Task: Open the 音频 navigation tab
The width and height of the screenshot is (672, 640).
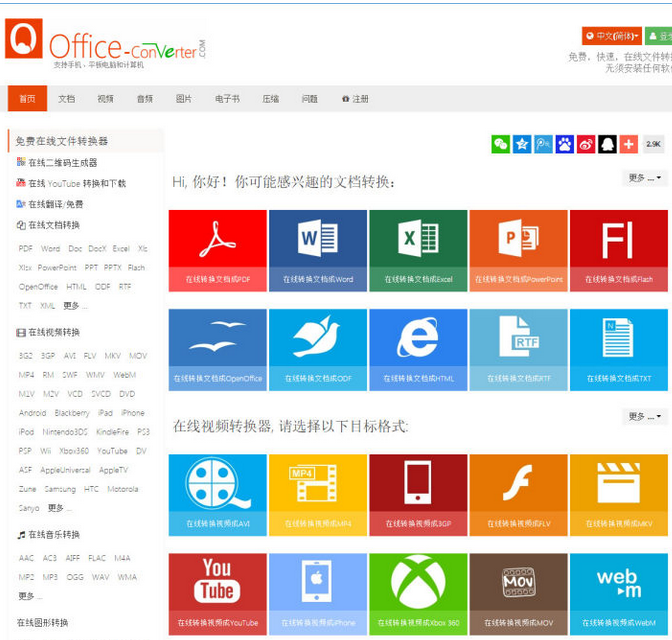Action: click(145, 99)
